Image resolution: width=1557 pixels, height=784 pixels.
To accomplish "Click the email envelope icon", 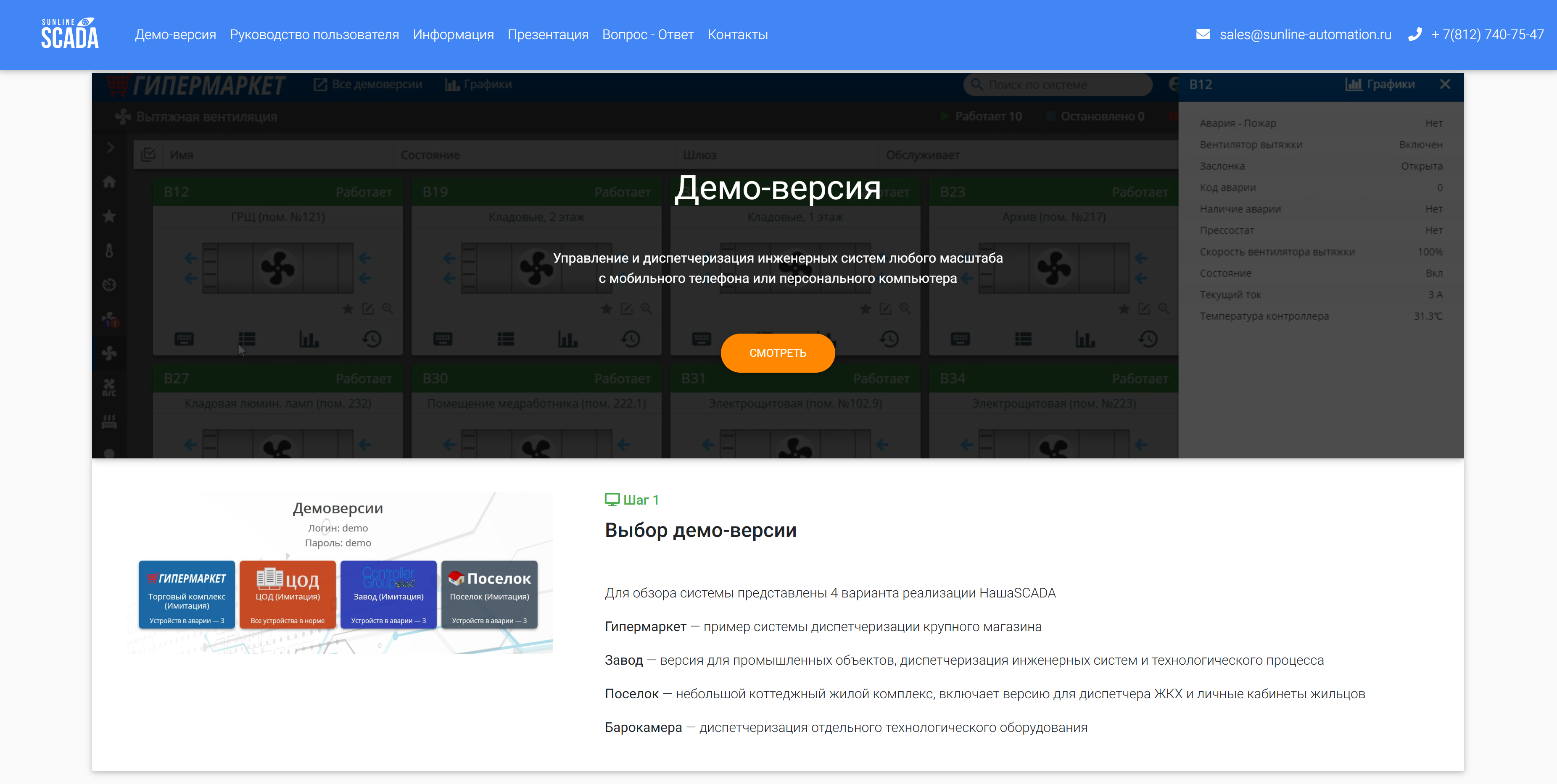I will tap(1203, 34).
